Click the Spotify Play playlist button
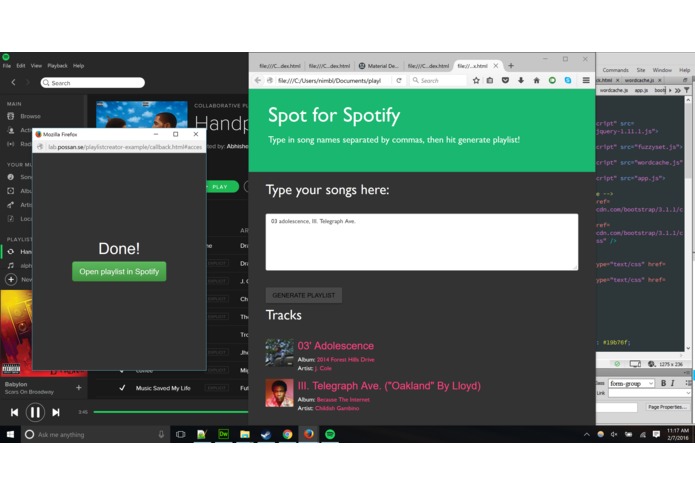This screenshot has height=494, width=695. click(x=222, y=187)
